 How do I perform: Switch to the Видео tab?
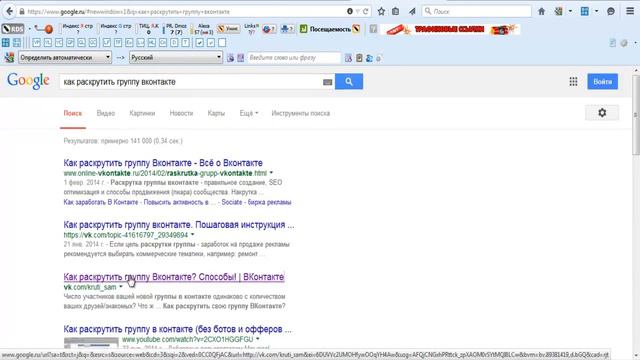tap(106, 113)
